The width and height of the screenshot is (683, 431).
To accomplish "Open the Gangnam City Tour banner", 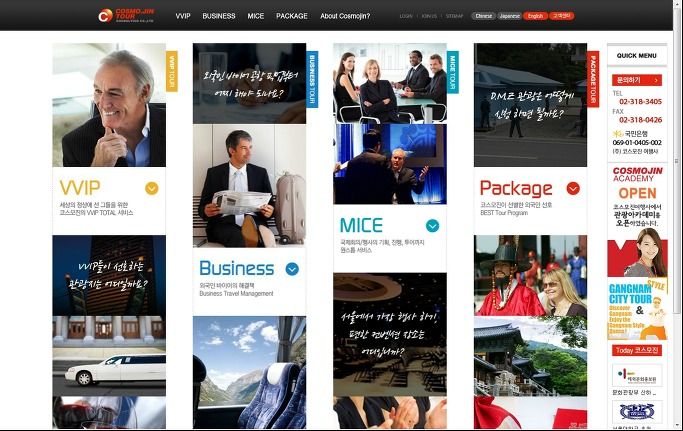I will coord(637,309).
